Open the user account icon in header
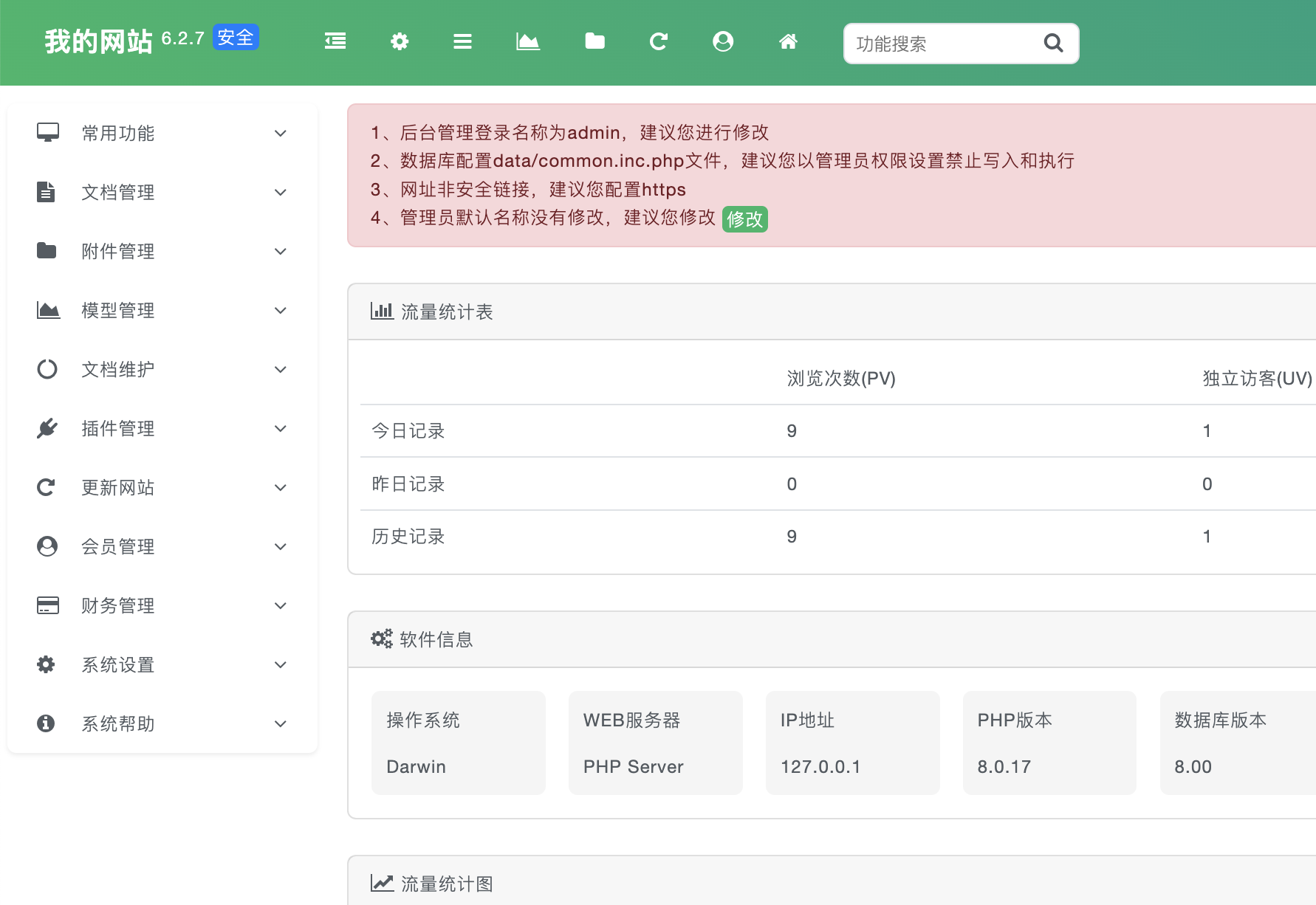 pos(723,41)
